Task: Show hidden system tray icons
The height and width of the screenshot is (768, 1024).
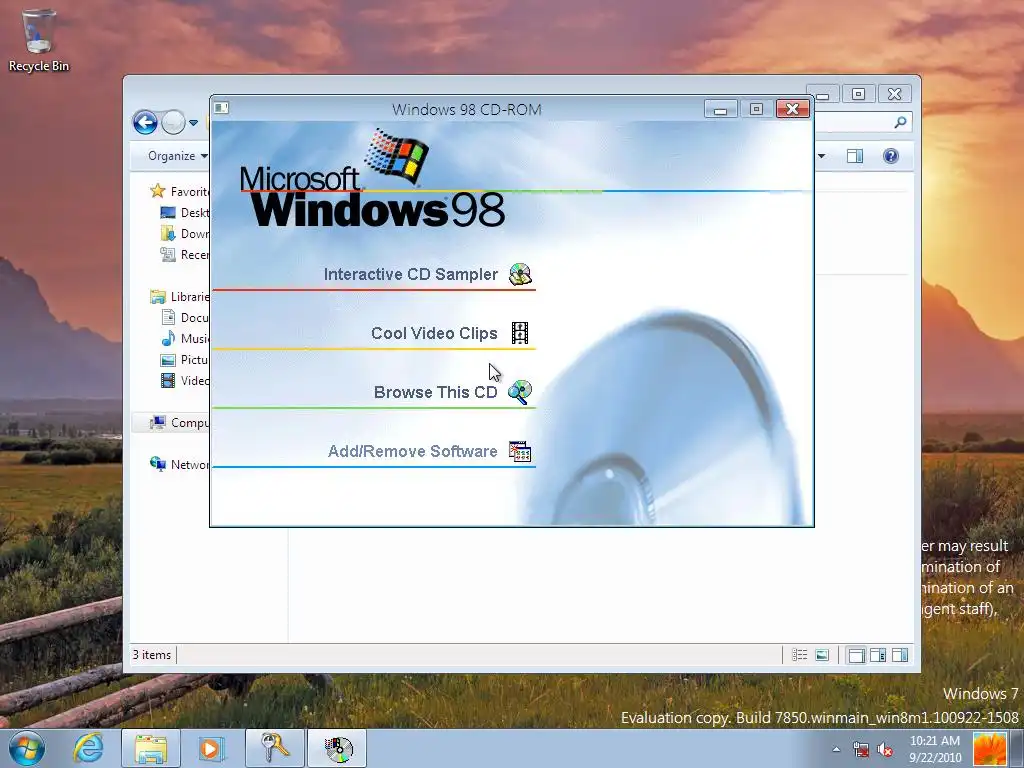Action: [x=837, y=749]
